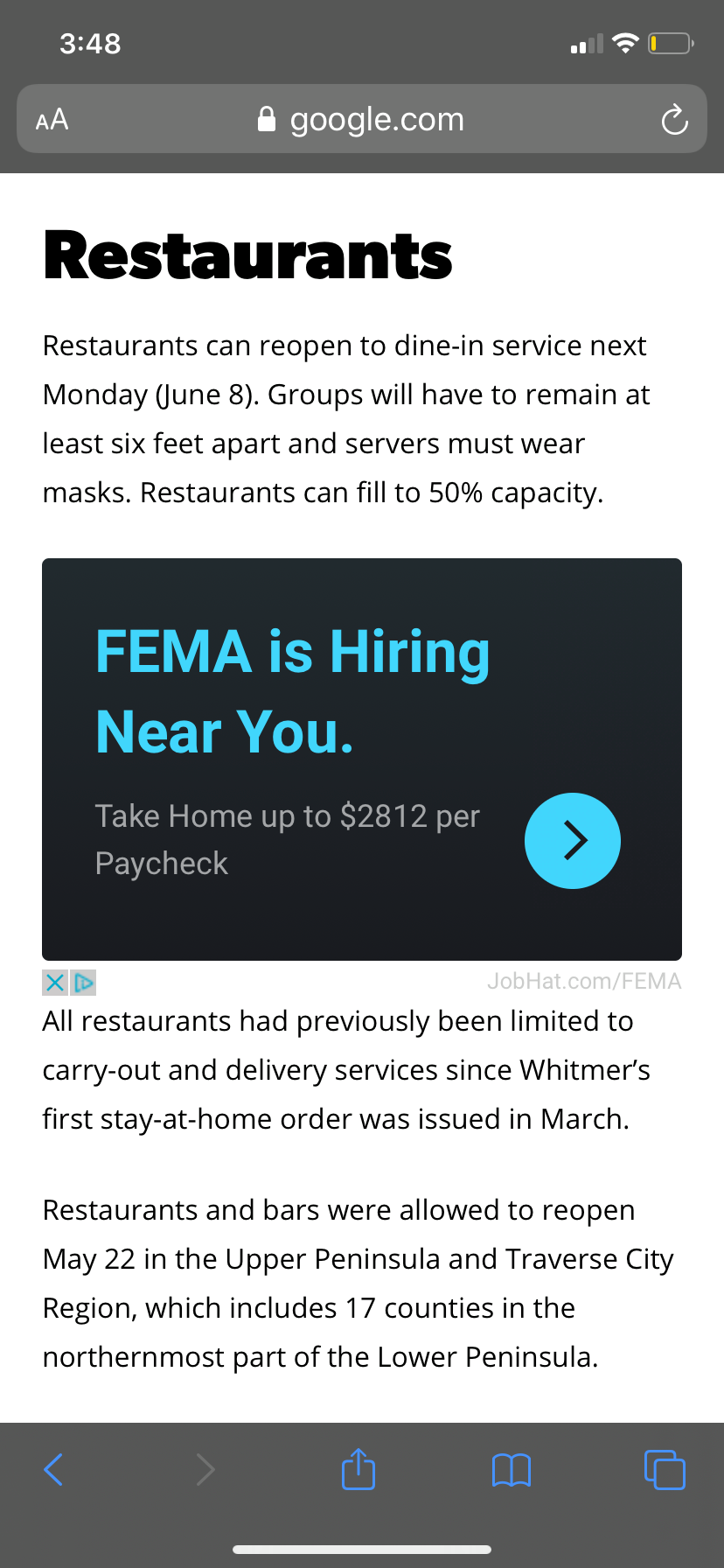724x1568 pixels.
Task: Tap the FEMA is Hiring headline
Action: [292, 691]
